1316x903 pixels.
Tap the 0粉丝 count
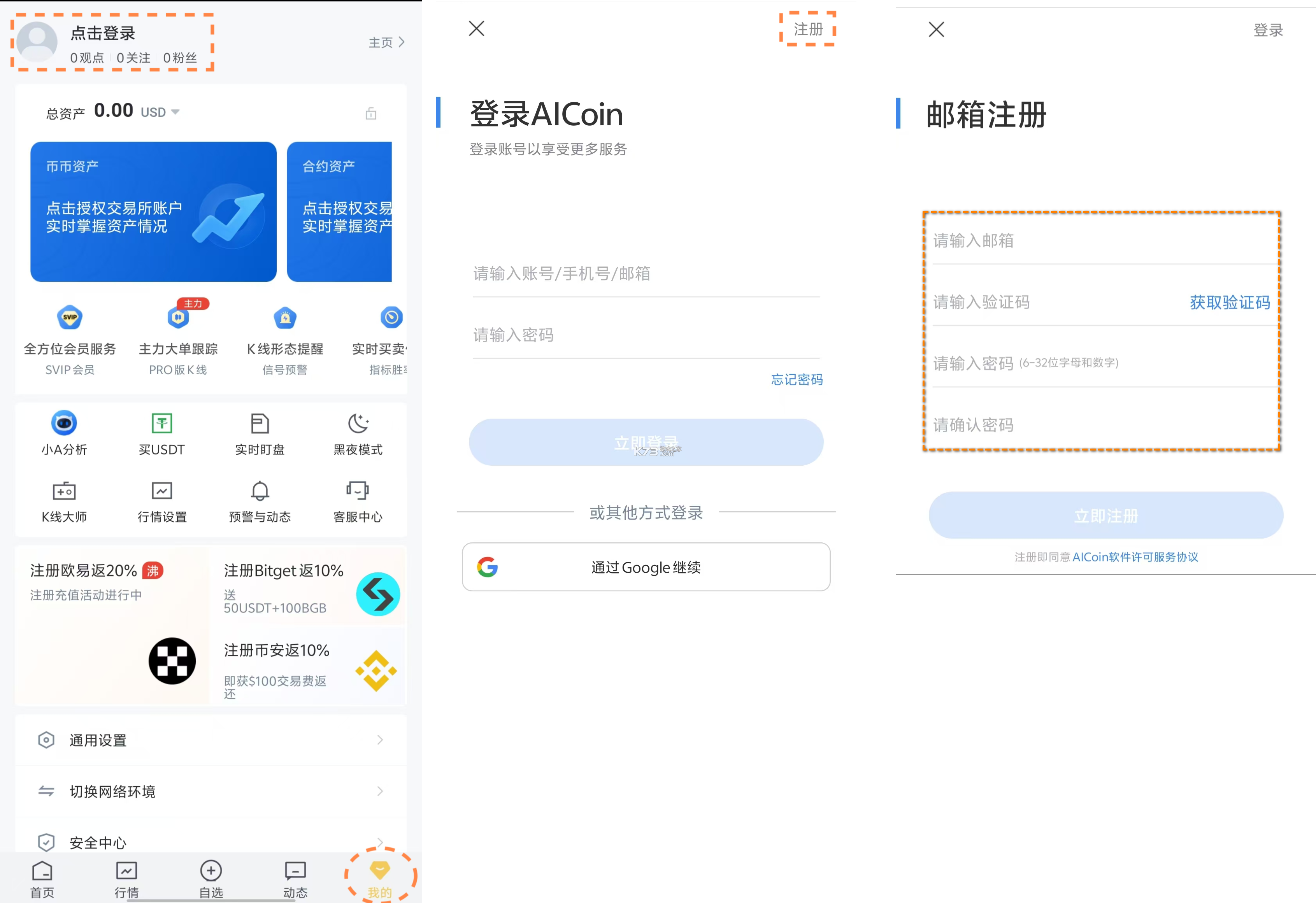pos(180,58)
